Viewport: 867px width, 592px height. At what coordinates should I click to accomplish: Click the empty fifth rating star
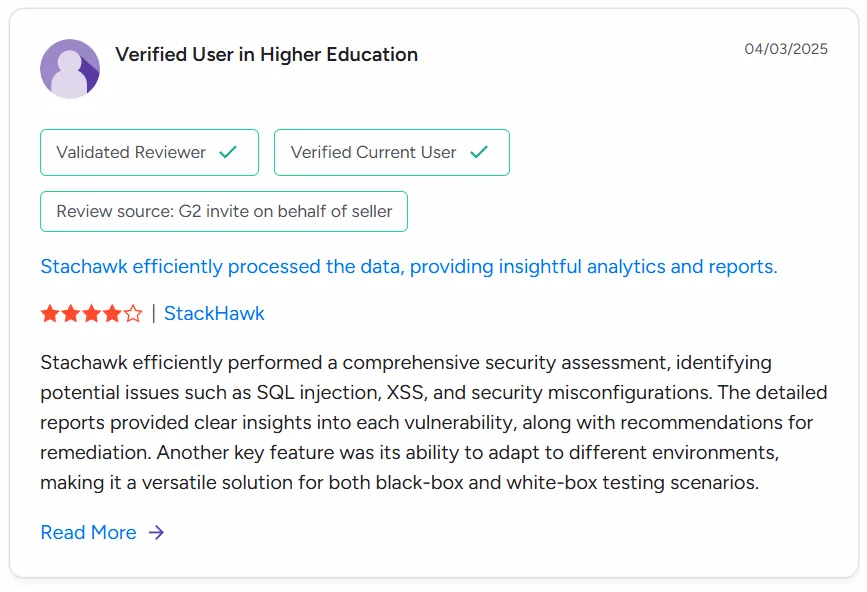pos(133,314)
